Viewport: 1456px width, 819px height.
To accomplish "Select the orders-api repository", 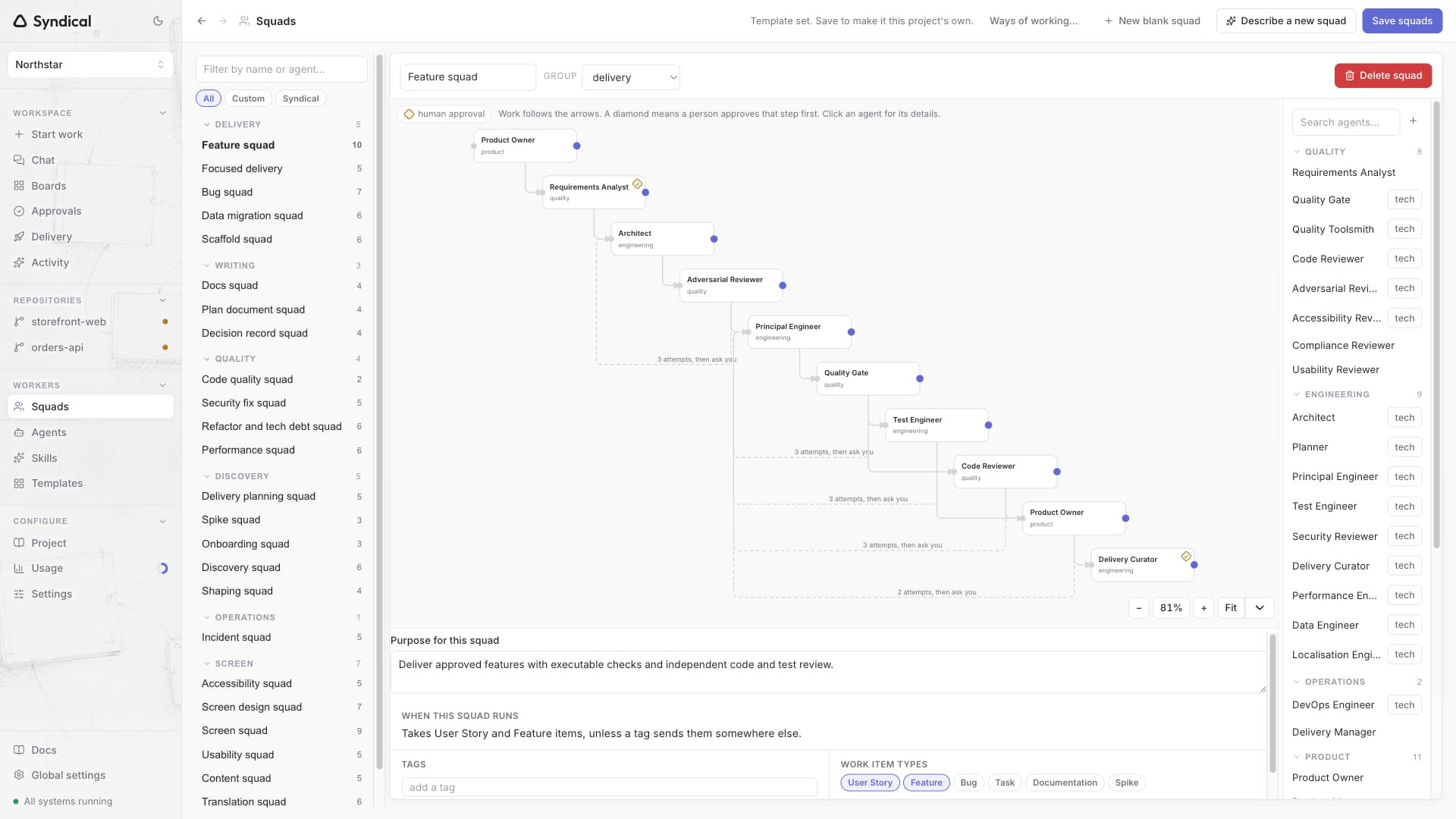I will point(90,347).
